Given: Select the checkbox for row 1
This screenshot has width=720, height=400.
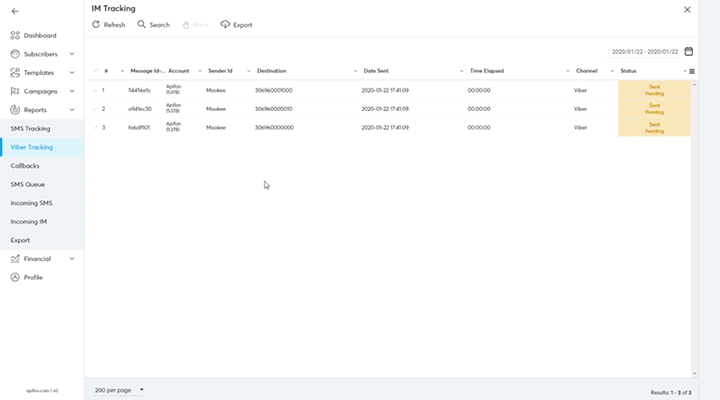Looking at the screenshot, I should [x=95, y=90].
